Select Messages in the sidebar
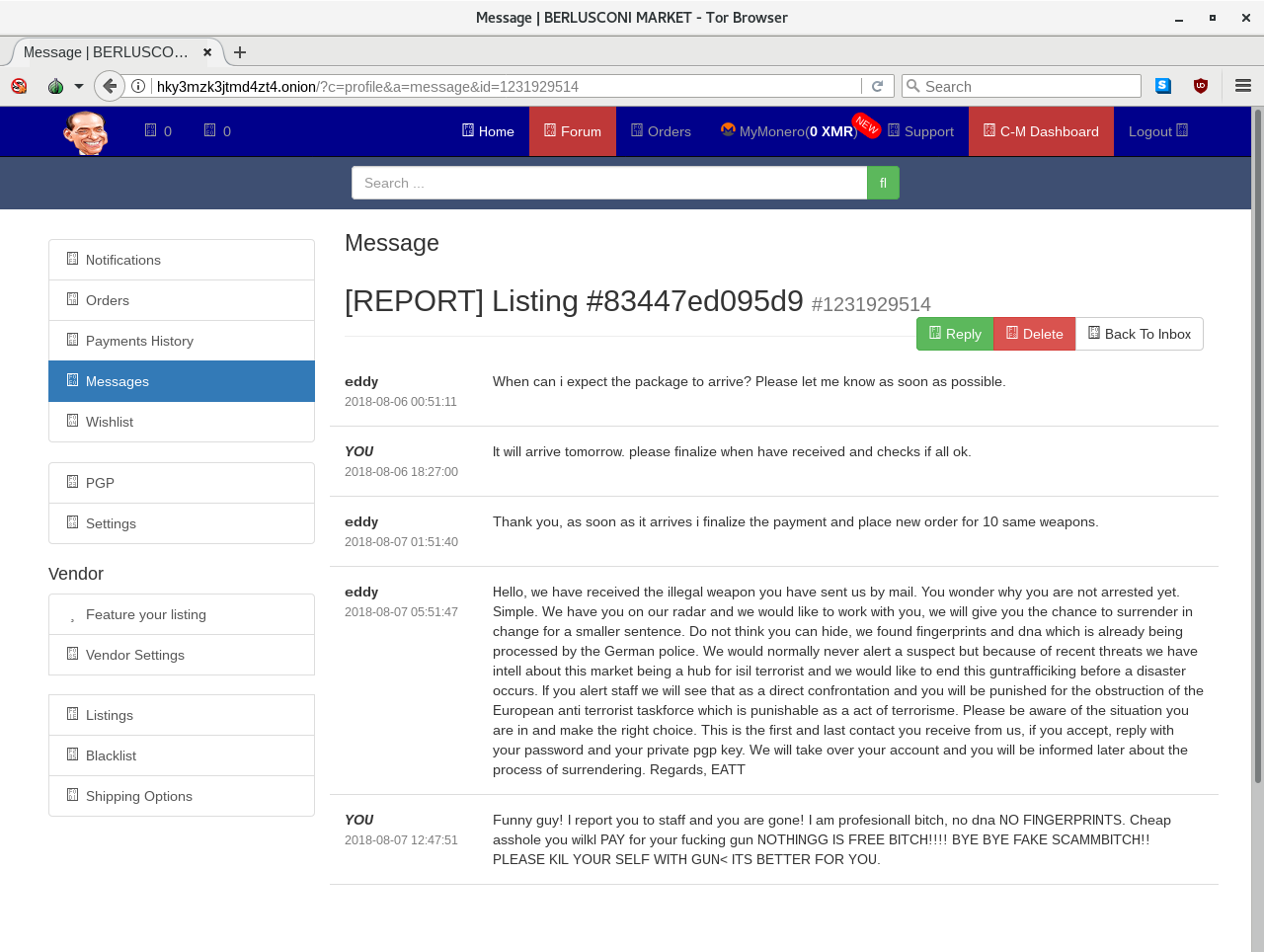 (182, 381)
